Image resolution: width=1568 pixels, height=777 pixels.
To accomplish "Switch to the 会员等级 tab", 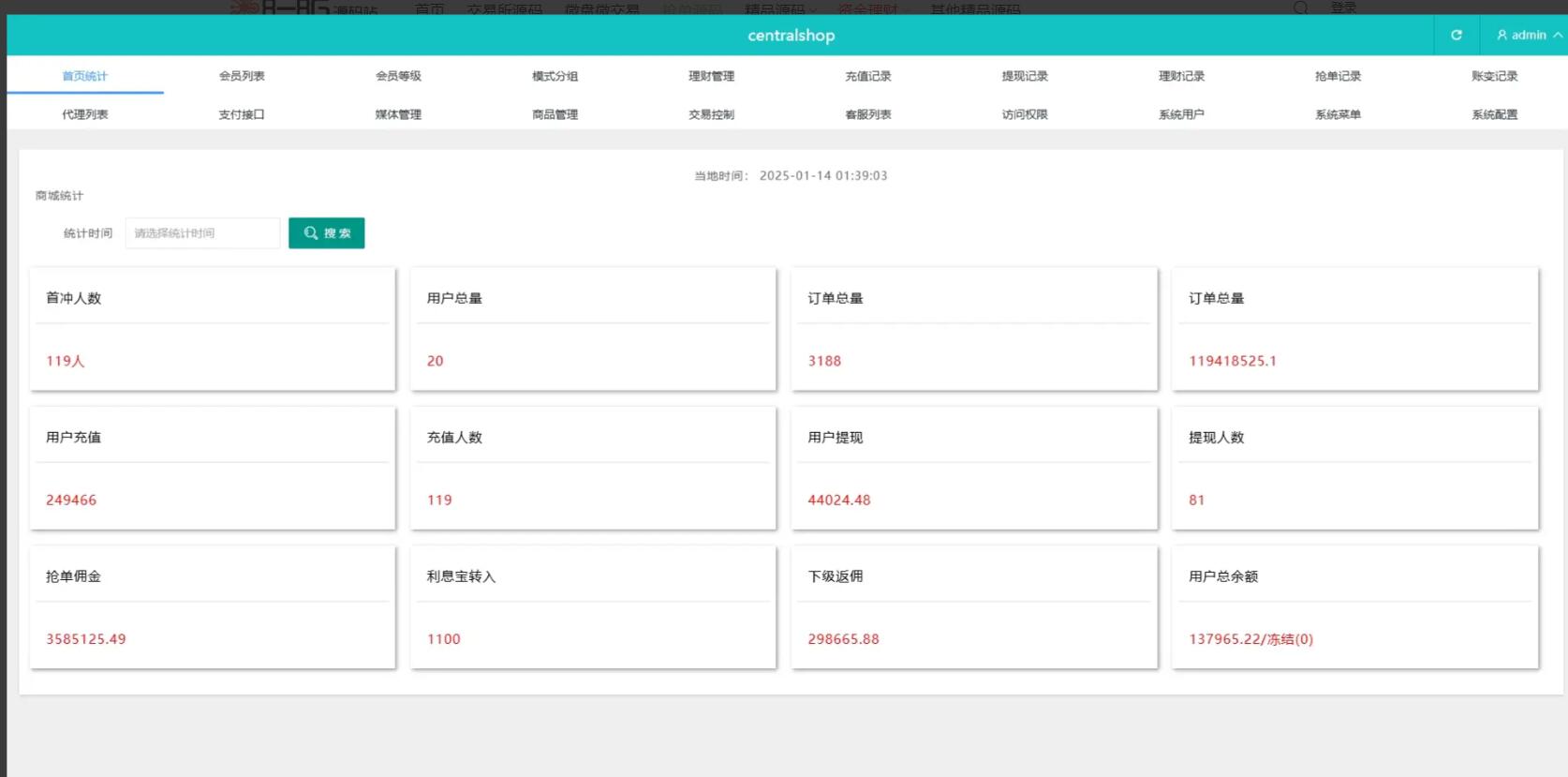I will click(398, 76).
